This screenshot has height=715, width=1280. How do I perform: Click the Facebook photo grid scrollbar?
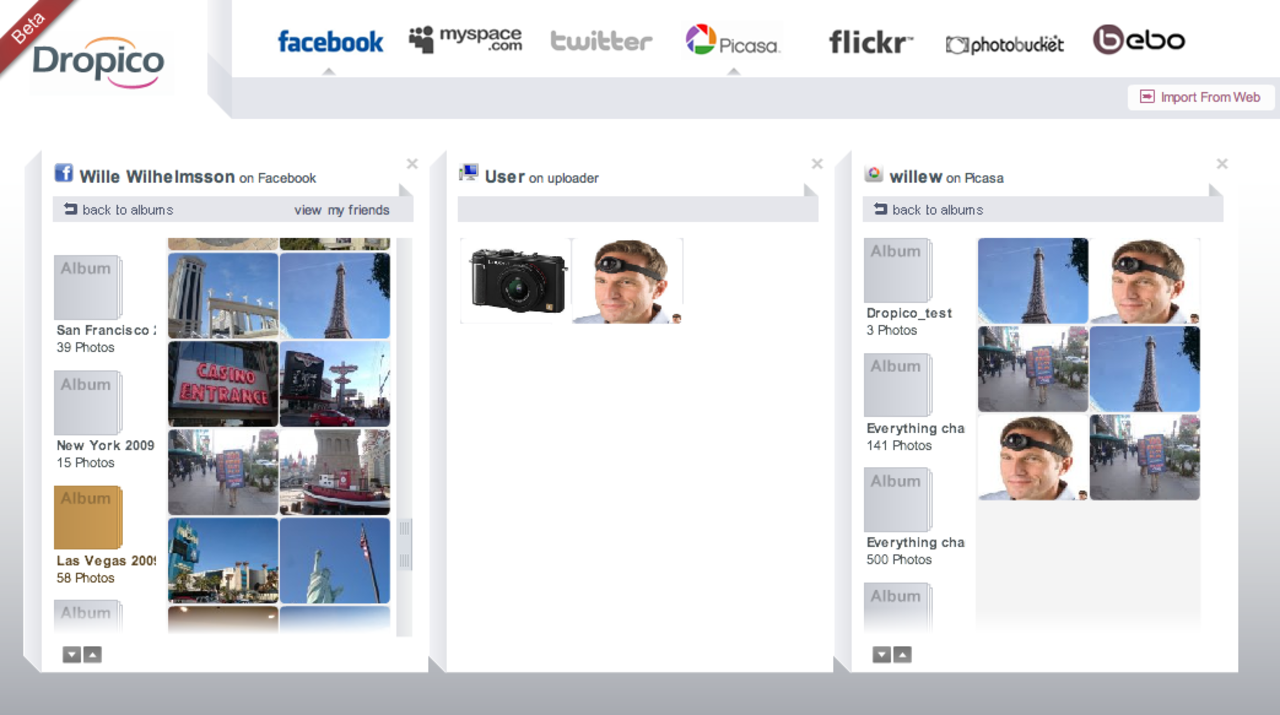click(404, 545)
